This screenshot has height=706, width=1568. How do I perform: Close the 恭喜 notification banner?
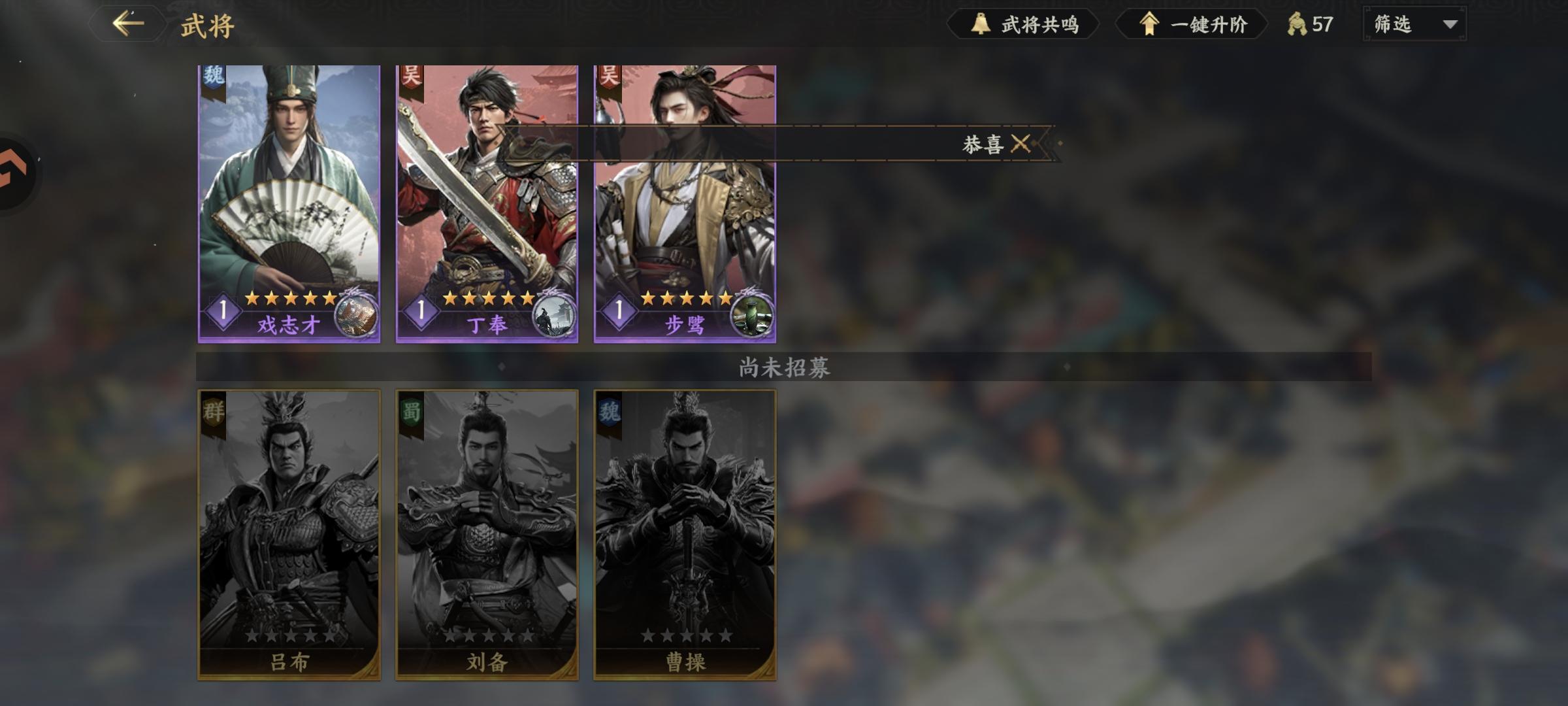coord(1021,143)
